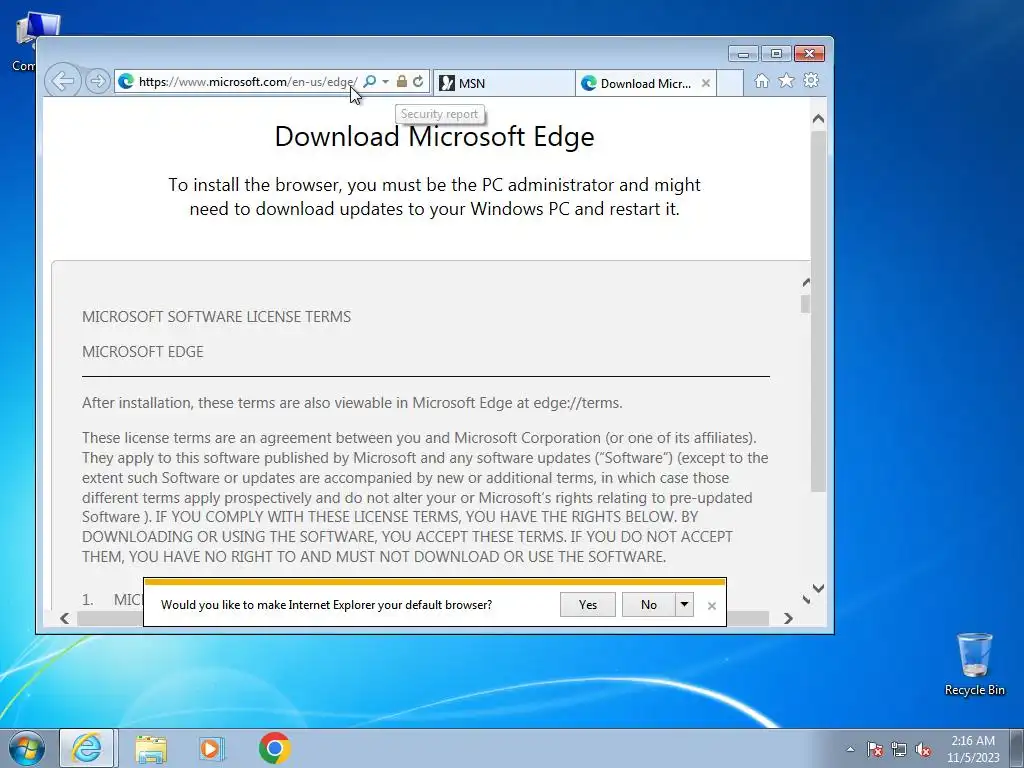Click the horizontal scrollbar left arrow
Image resolution: width=1024 pixels, height=768 pixels.
(64, 618)
